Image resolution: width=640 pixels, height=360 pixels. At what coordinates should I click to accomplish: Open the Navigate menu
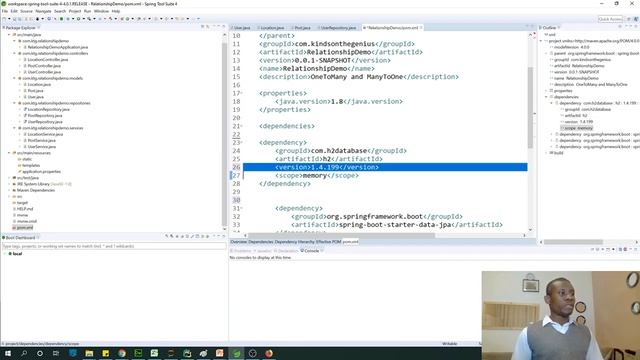tap(43, 11)
